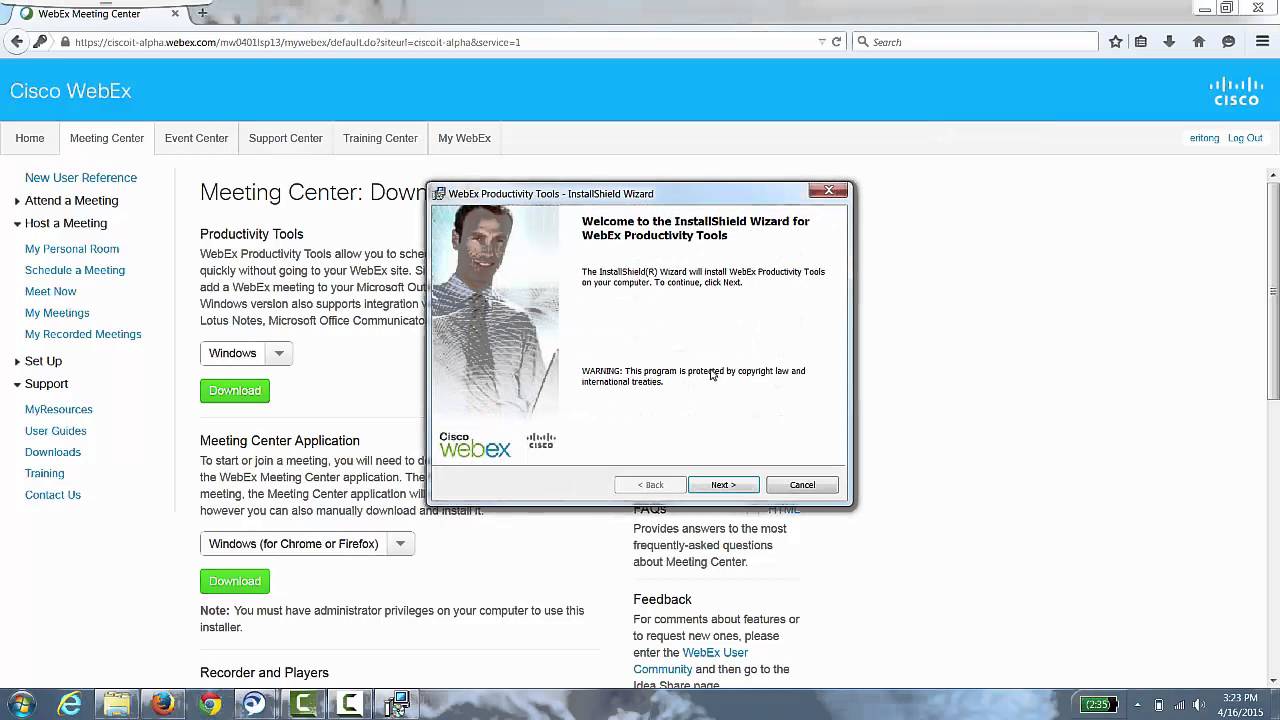The height and width of the screenshot is (720, 1280).
Task: Open the My Meetings link
Action: [57, 313]
